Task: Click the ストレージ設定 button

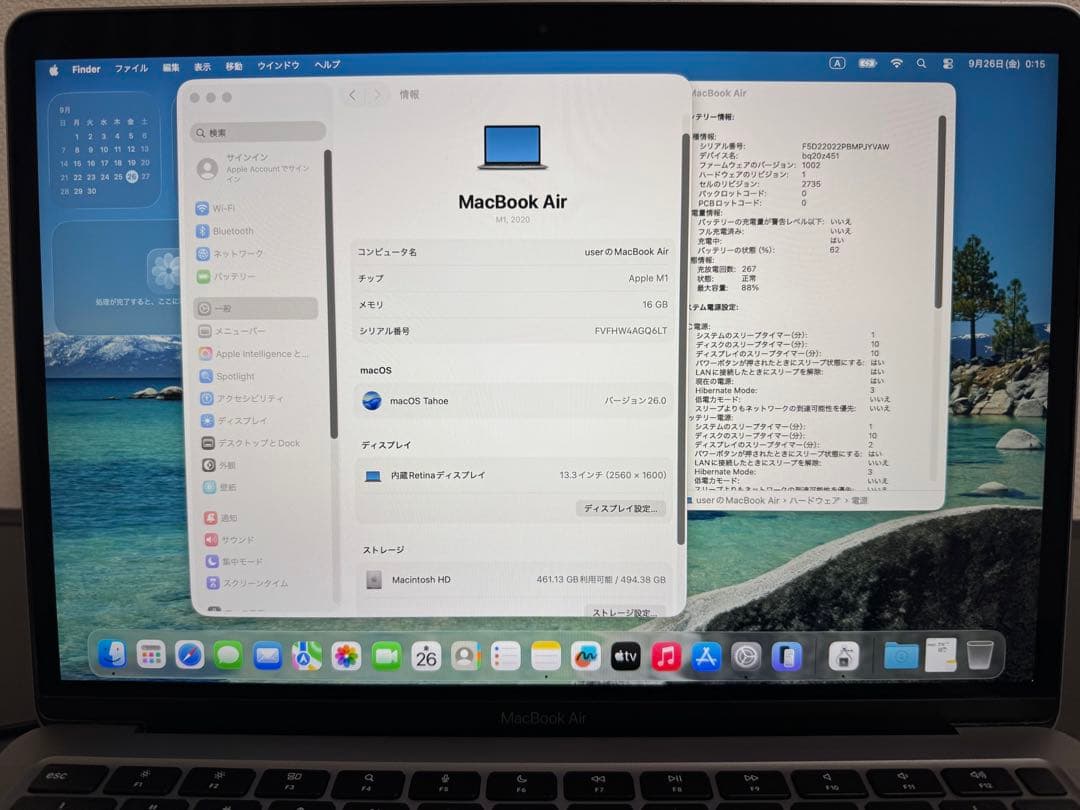Action: 622,611
